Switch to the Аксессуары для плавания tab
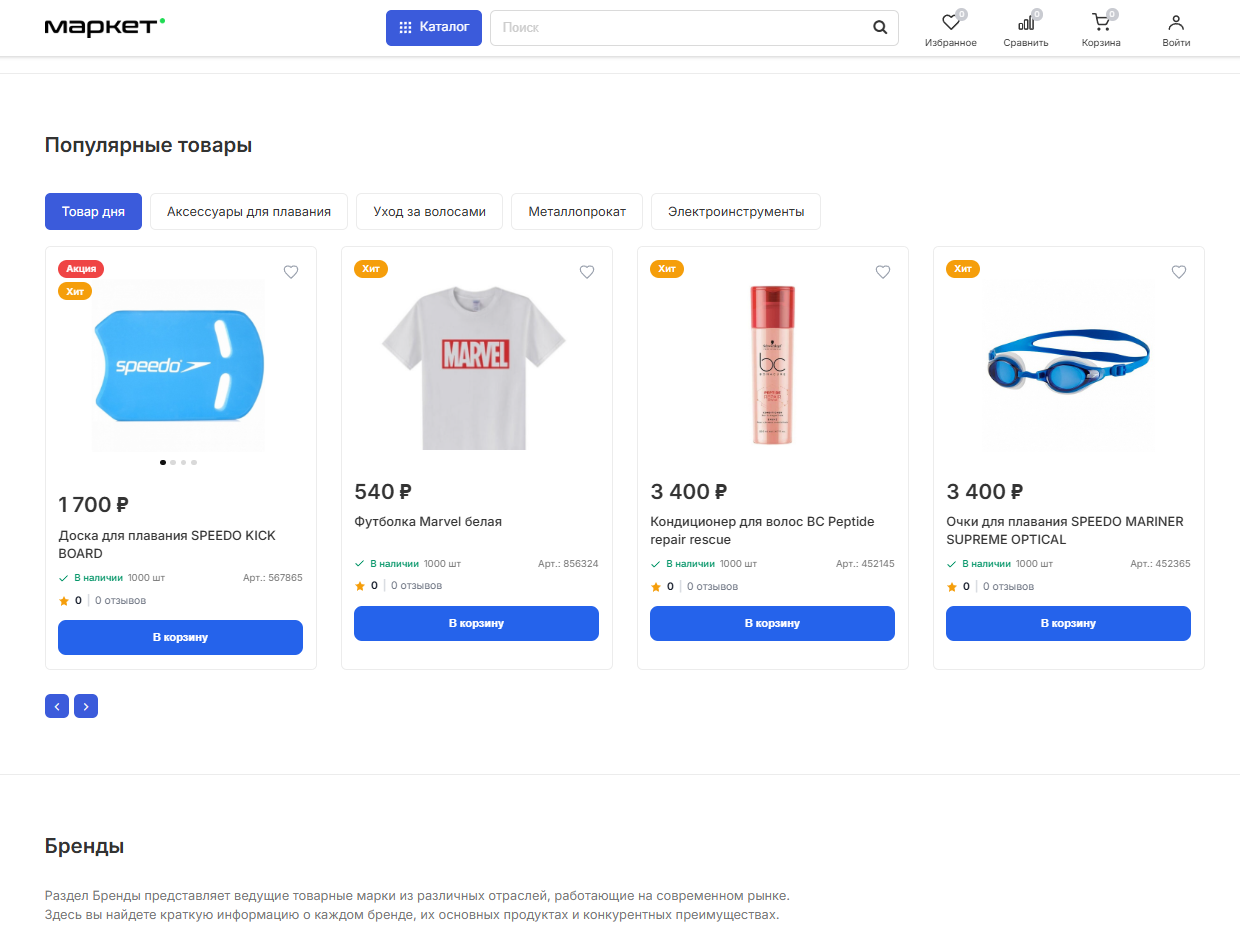This screenshot has height=932, width=1240. pos(249,212)
